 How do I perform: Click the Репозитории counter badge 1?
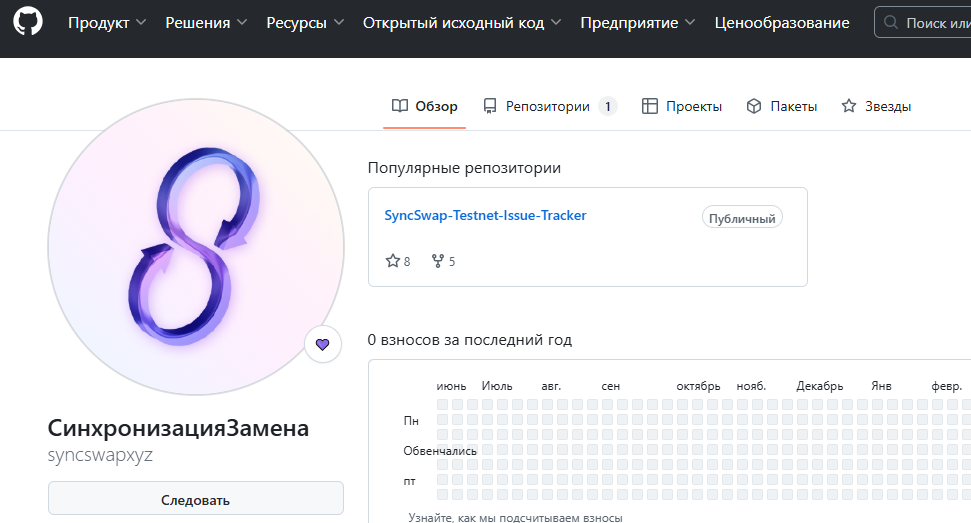point(607,106)
